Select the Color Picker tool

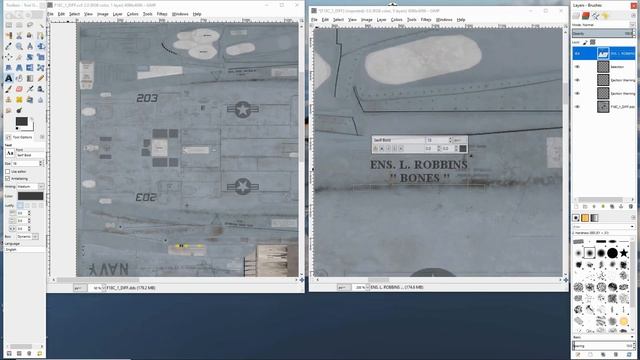click(x=9, y=47)
